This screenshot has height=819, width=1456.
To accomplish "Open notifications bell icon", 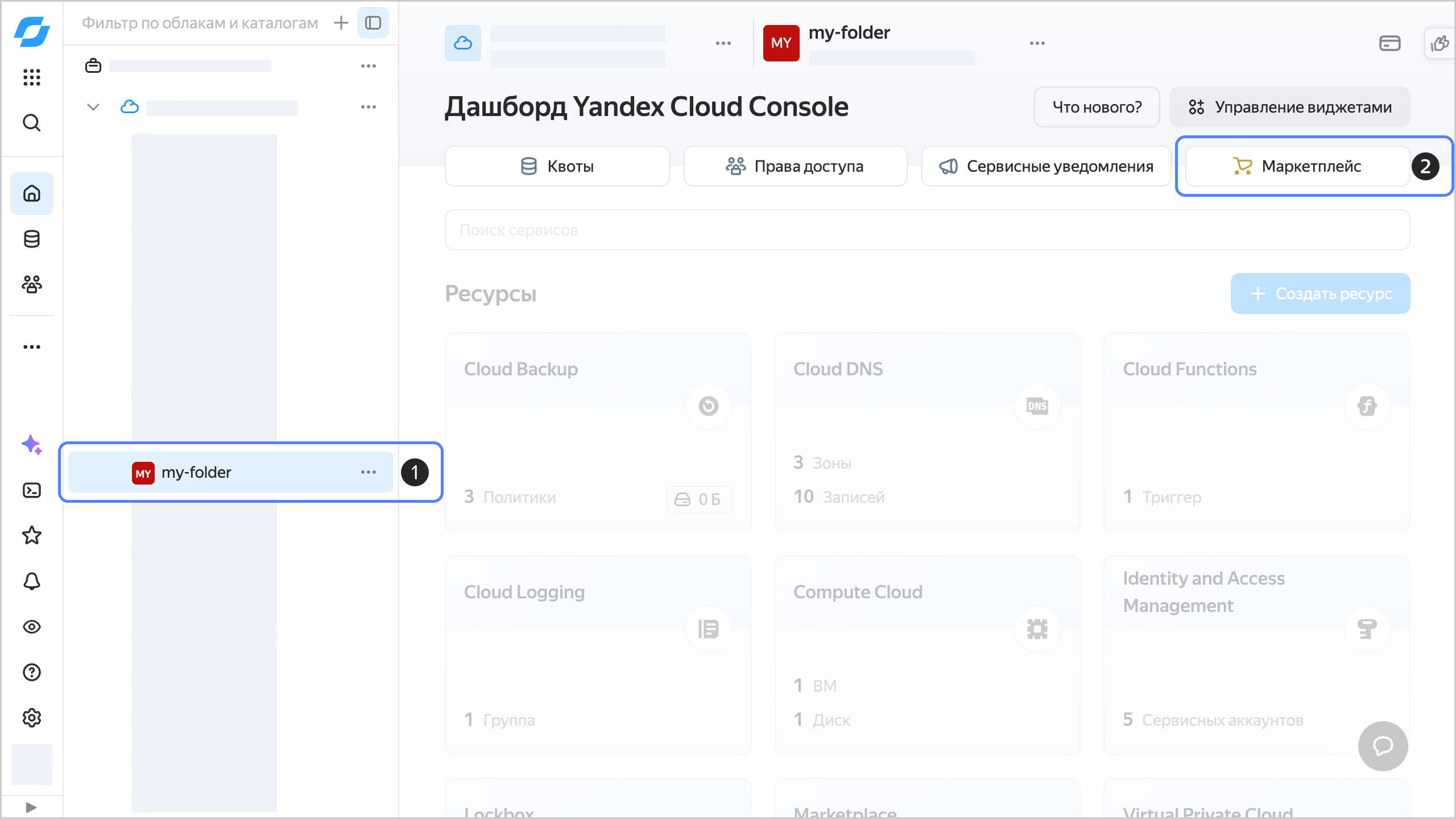I will coord(32,581).
